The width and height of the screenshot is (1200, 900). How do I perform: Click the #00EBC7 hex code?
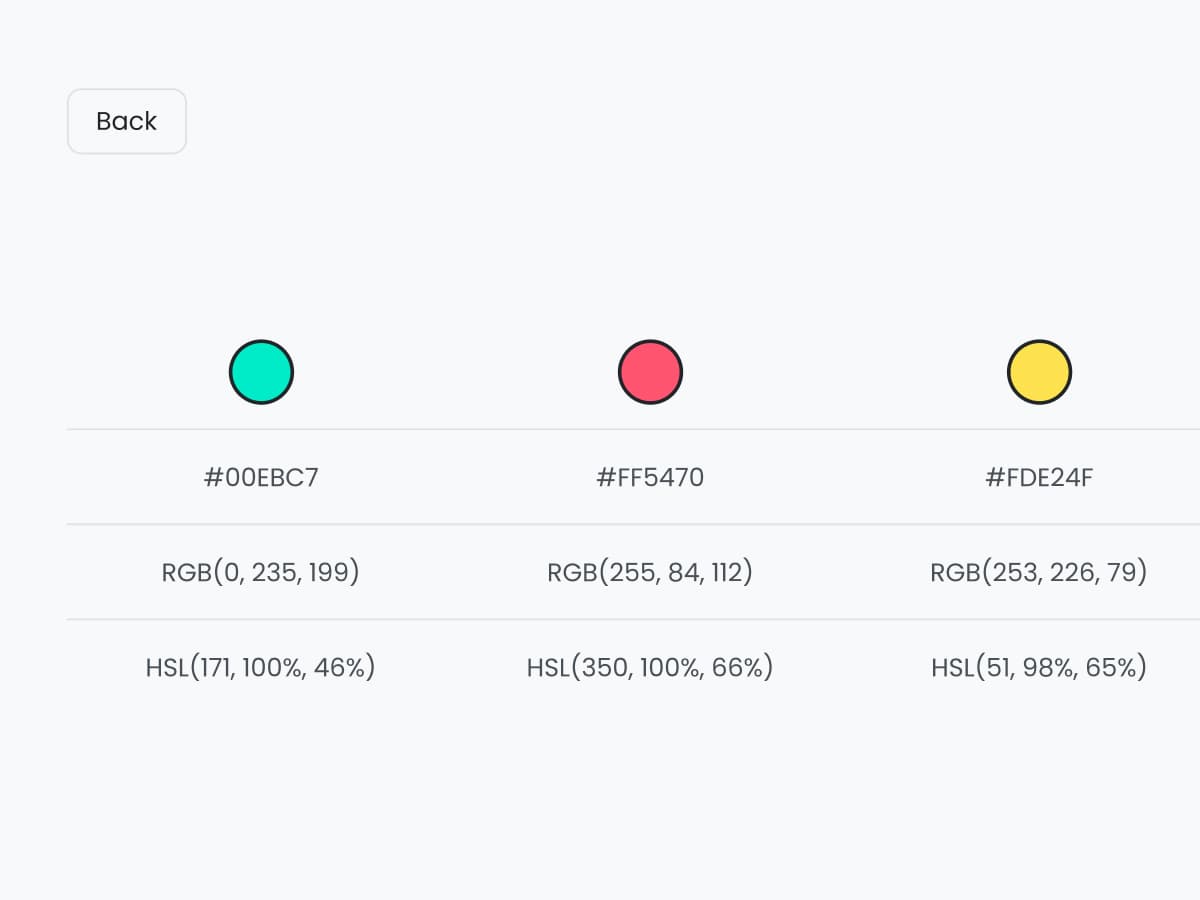[x=261, y=477]
